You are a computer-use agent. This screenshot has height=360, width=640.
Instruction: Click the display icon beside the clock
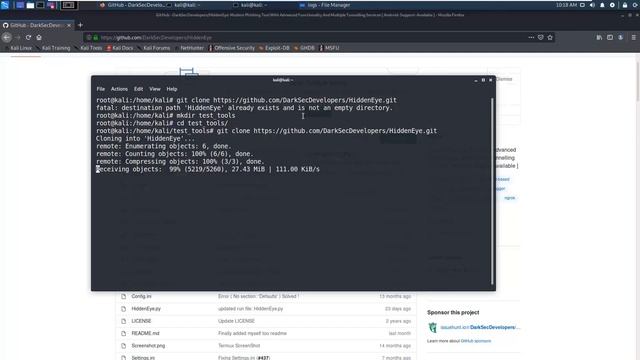[x=582, y=5]
